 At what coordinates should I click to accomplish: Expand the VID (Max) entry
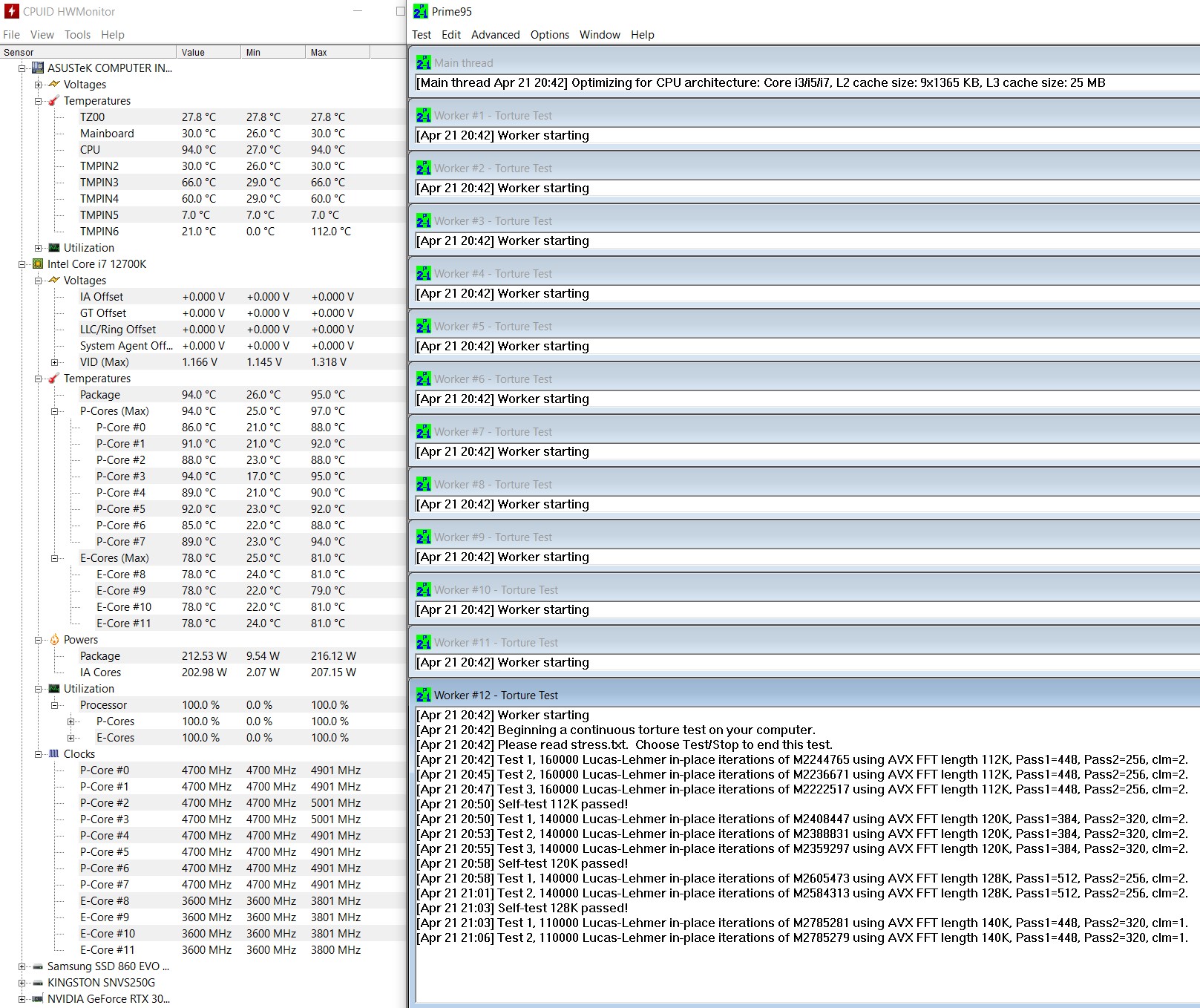(x=54, y=362)
